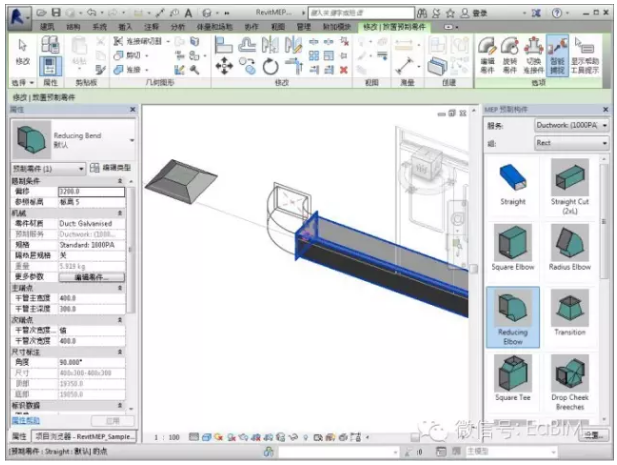Click the 登录 sign-in button

[x=474, y=13]
